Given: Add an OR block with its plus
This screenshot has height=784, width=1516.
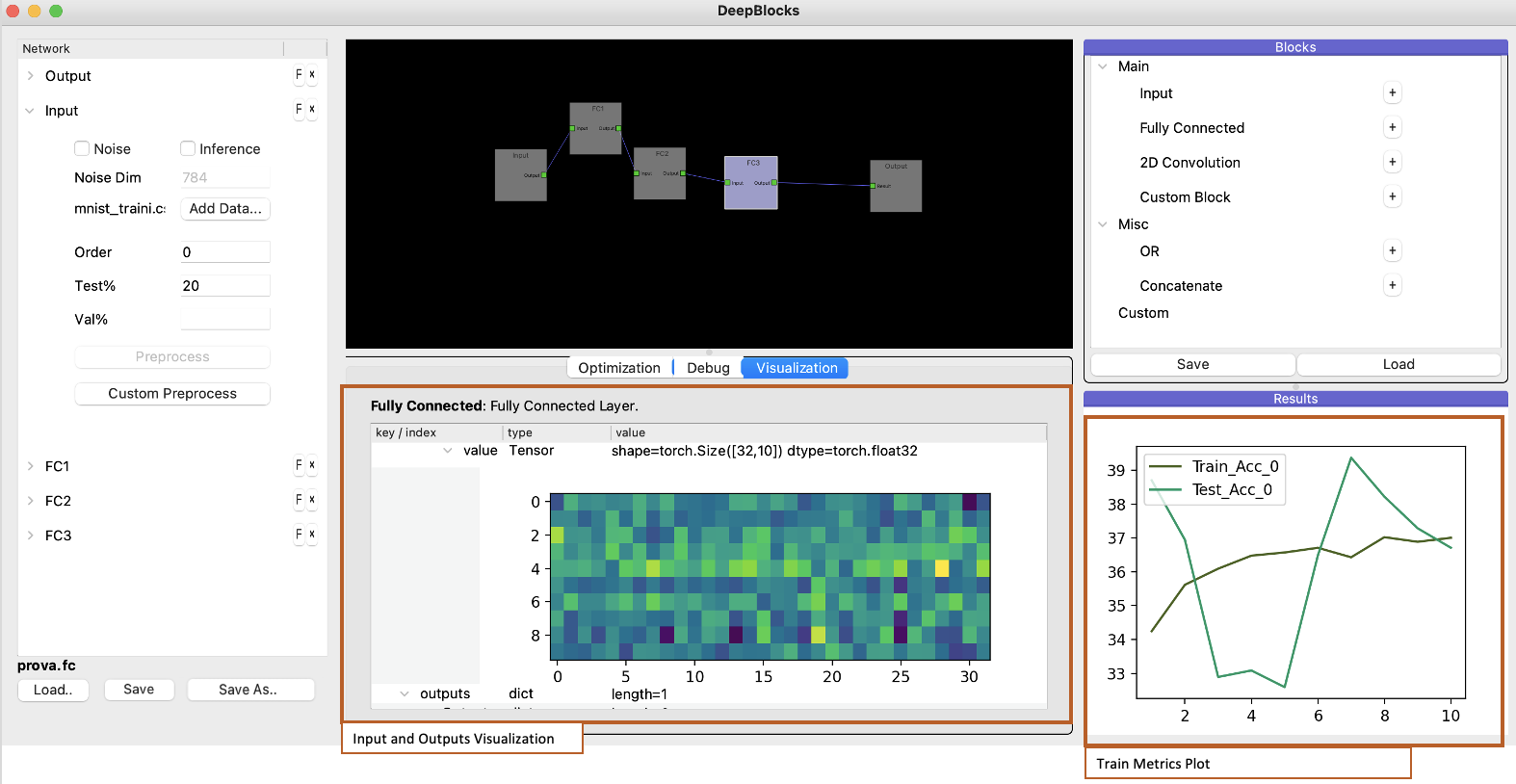Looking at the screenshot, I should [1392, 250].
